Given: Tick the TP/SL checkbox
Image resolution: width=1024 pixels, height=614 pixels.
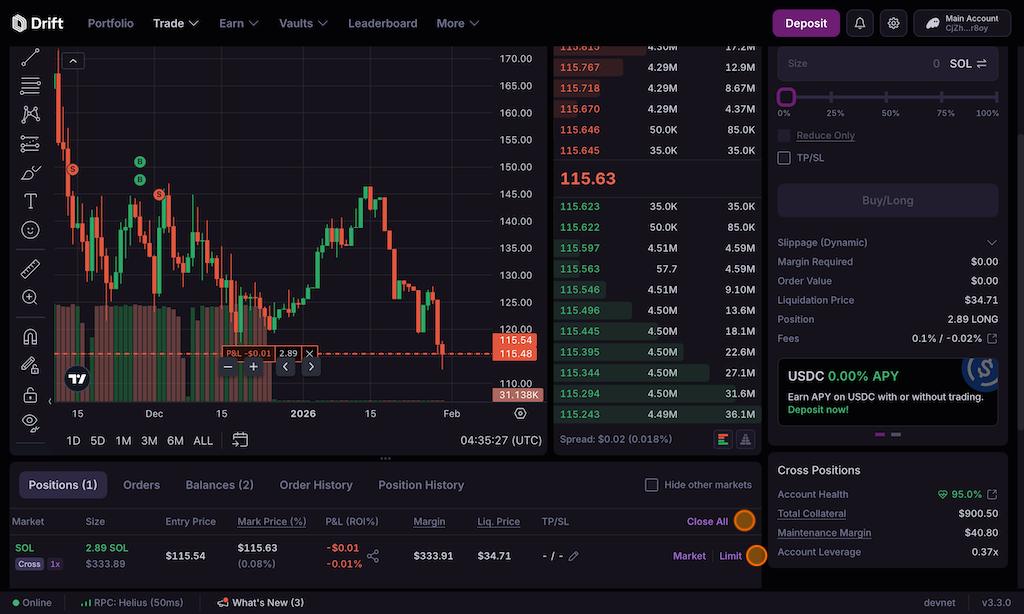Looking at the screenshot, I should pos(784,158).
